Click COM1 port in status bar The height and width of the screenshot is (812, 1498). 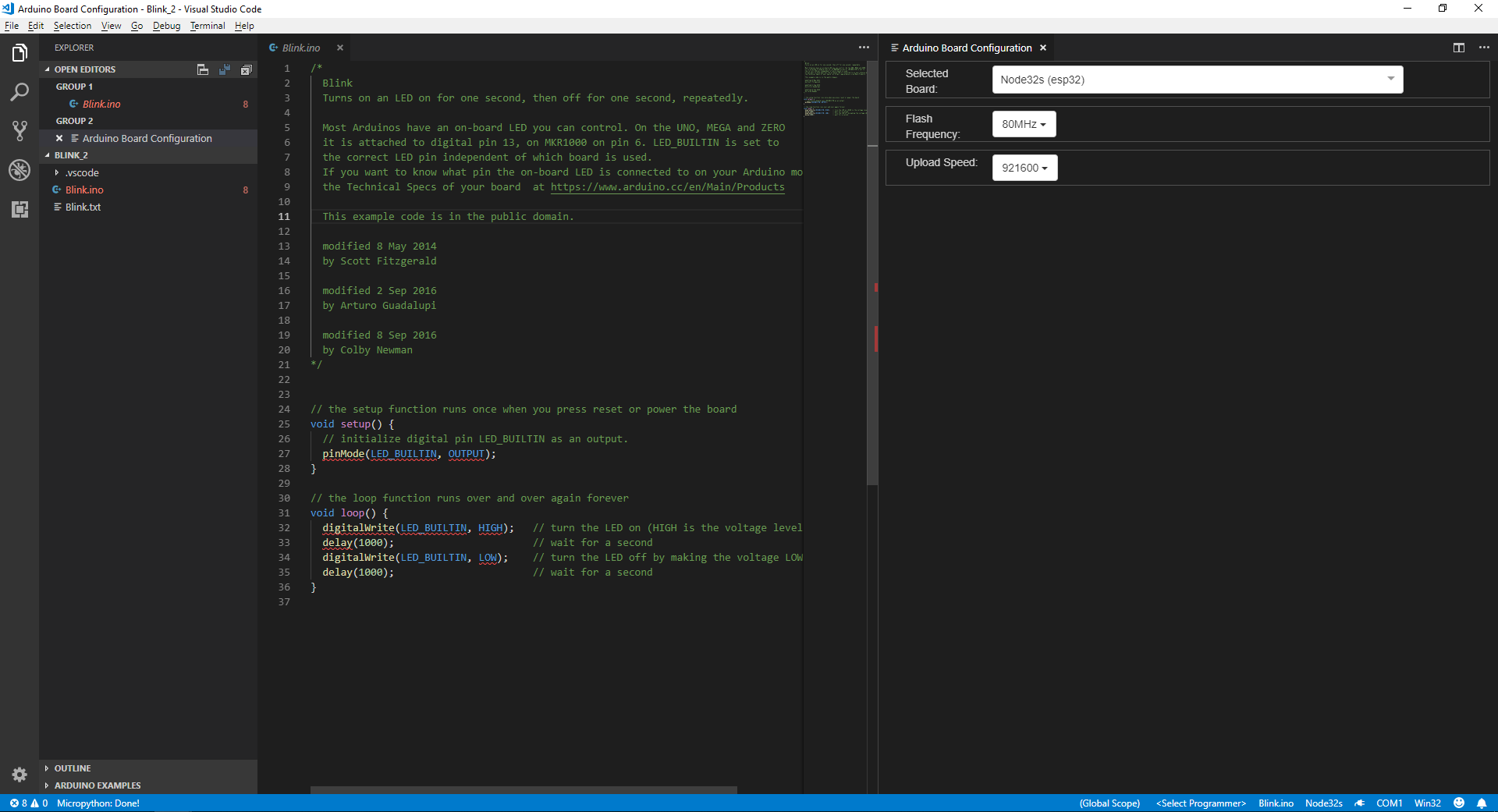click(1389, 803)
